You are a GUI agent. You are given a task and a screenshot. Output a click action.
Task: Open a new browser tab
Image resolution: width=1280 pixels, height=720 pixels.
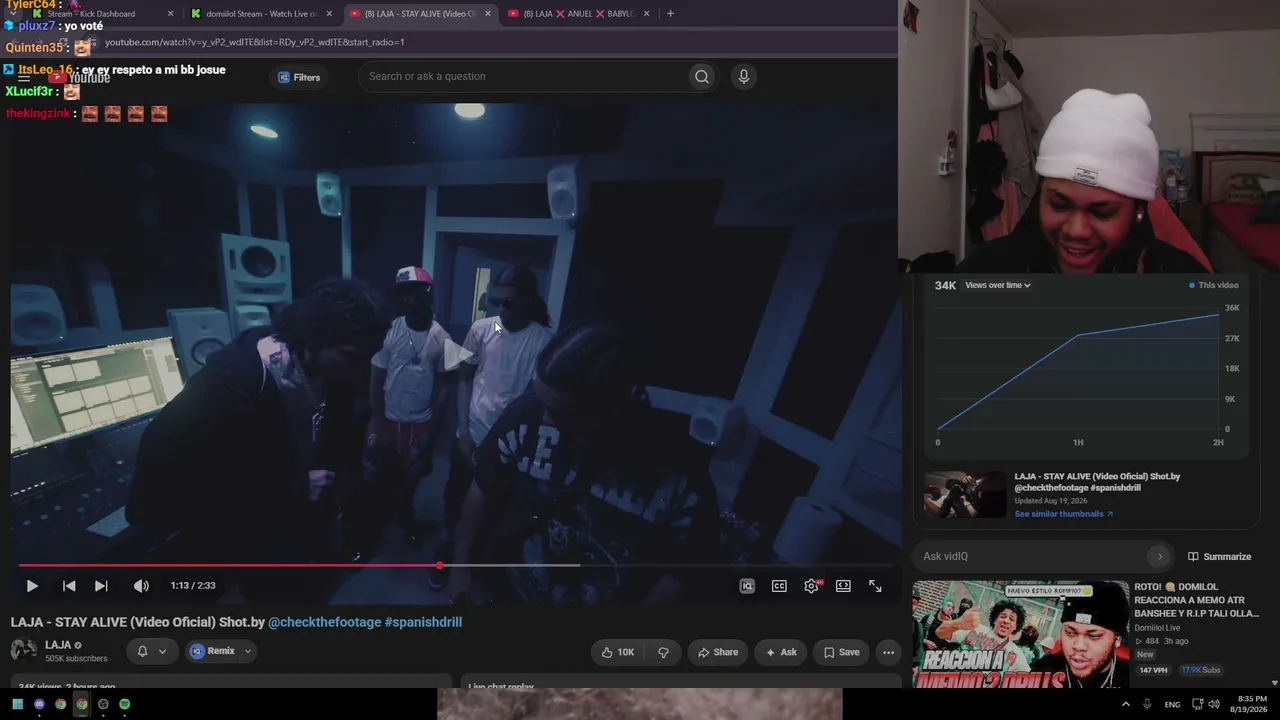coord(670,14)
